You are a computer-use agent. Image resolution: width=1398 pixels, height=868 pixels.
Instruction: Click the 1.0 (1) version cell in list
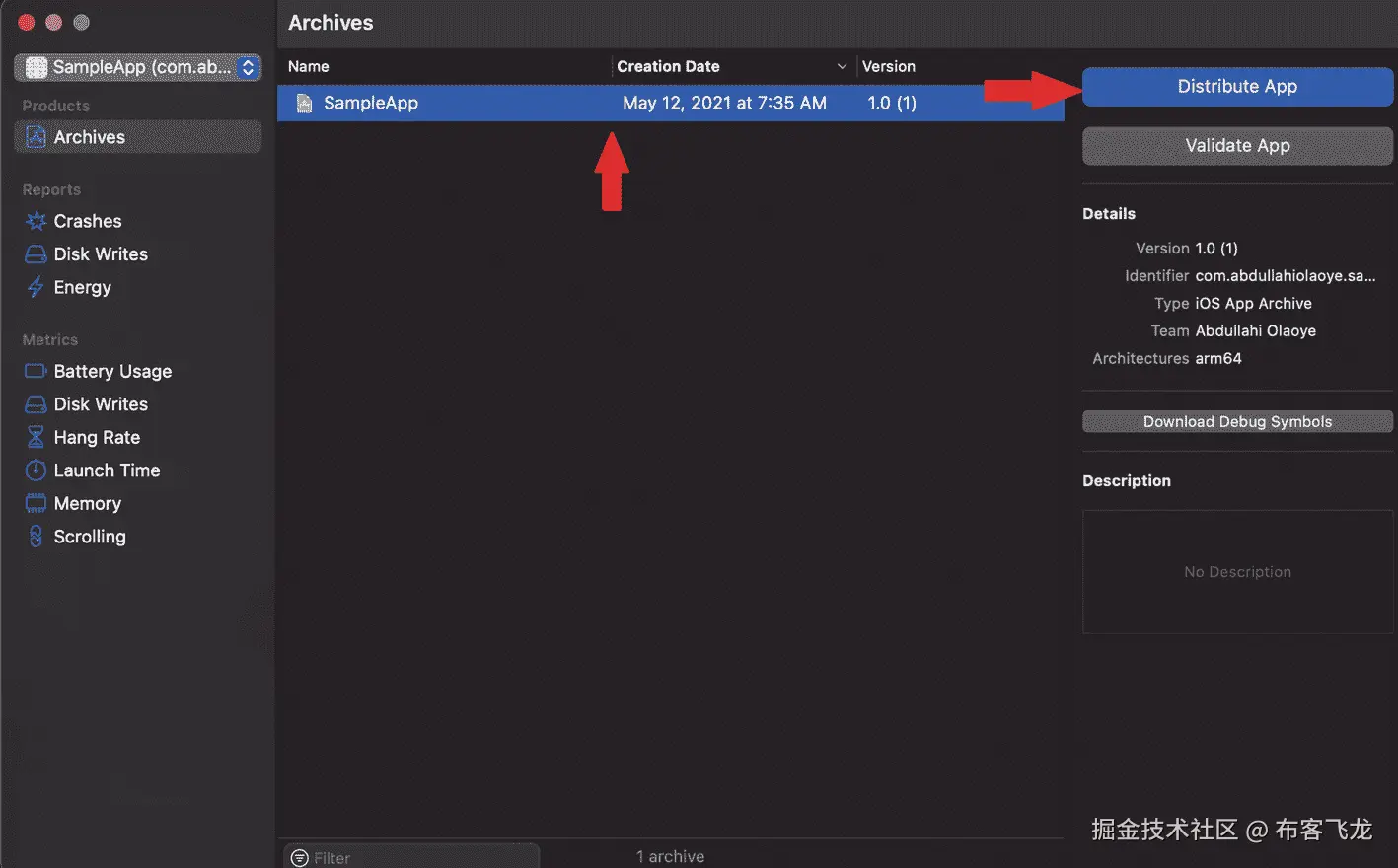pyautogui.click(x=892, y=103)
